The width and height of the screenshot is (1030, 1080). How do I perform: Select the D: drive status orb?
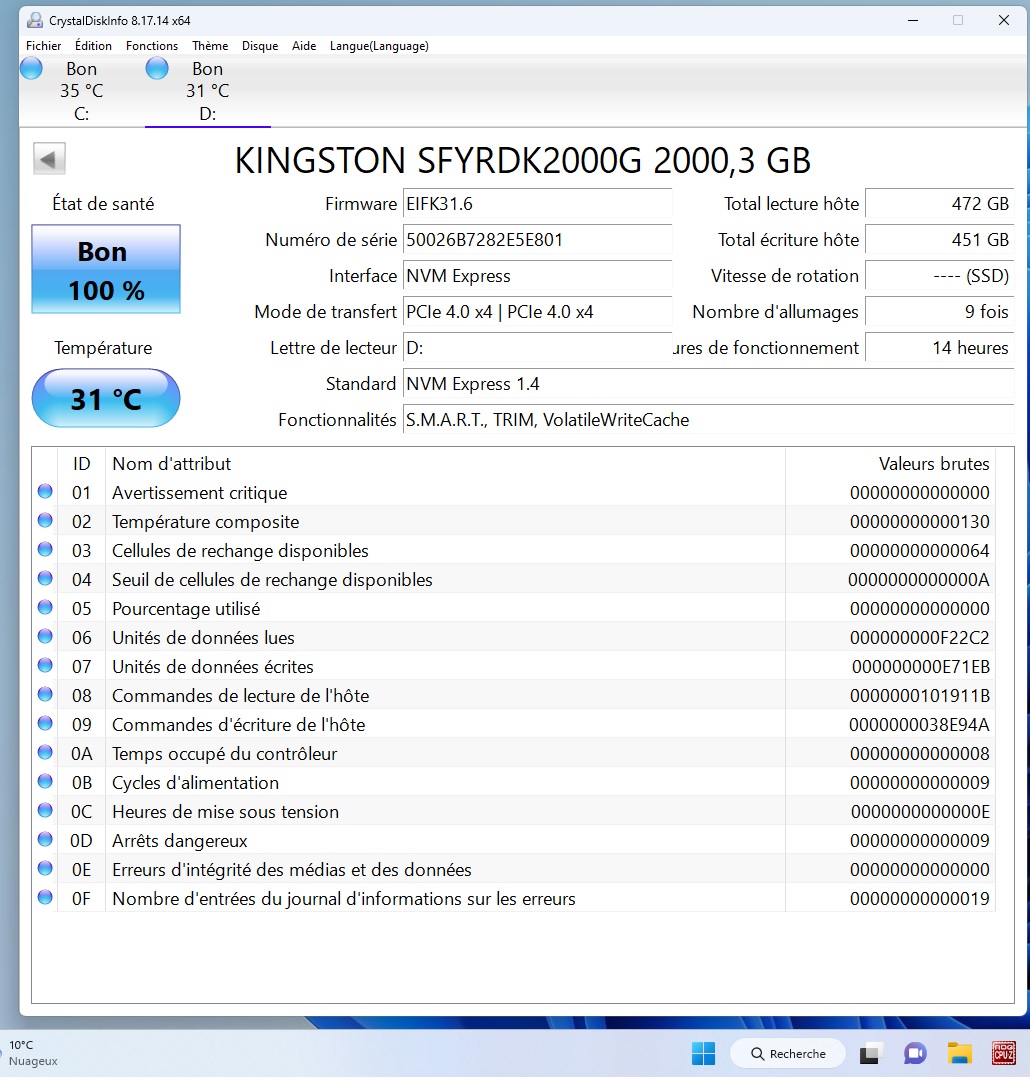157,69
